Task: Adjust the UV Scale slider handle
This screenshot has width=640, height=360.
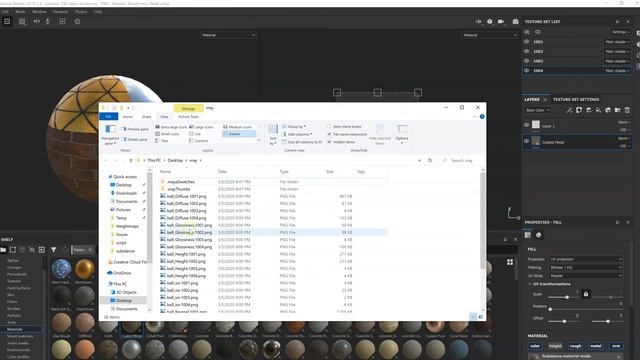Action: 567,297
